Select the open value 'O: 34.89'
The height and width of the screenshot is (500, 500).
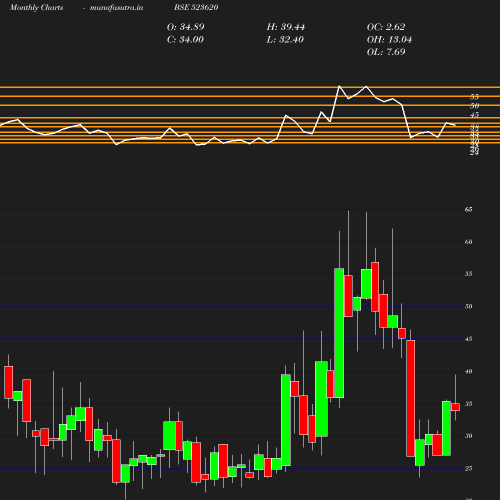pyautogui.click(x=185, y=27)
